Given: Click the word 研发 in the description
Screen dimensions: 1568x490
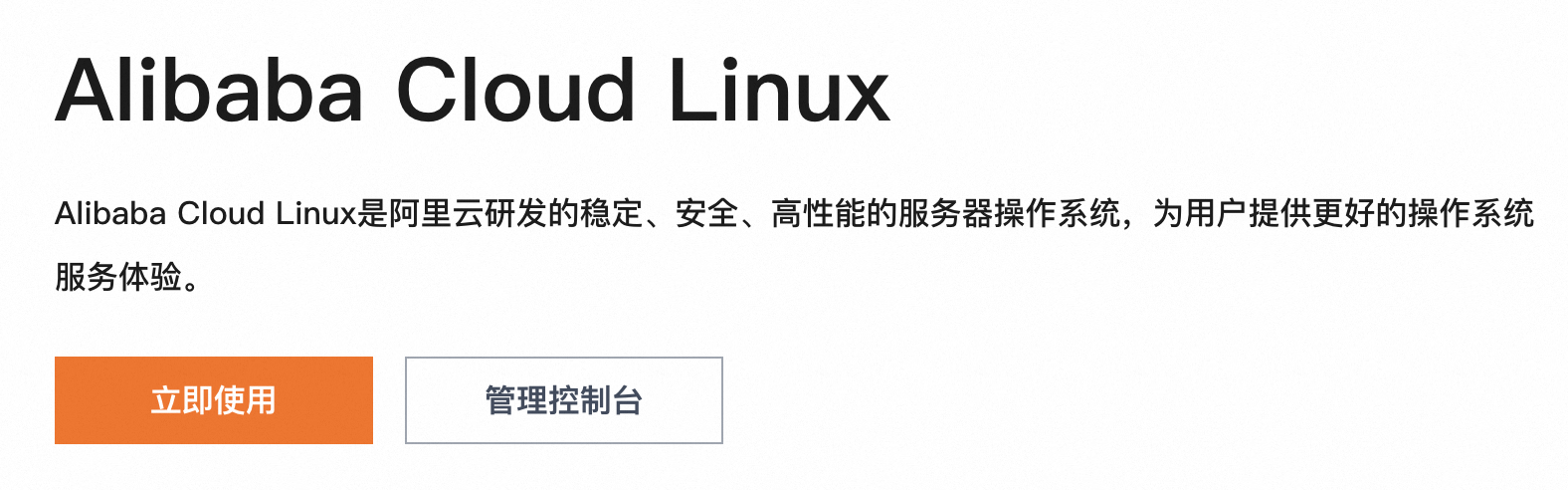Looking at the screenshot, I should click(515, 213).
